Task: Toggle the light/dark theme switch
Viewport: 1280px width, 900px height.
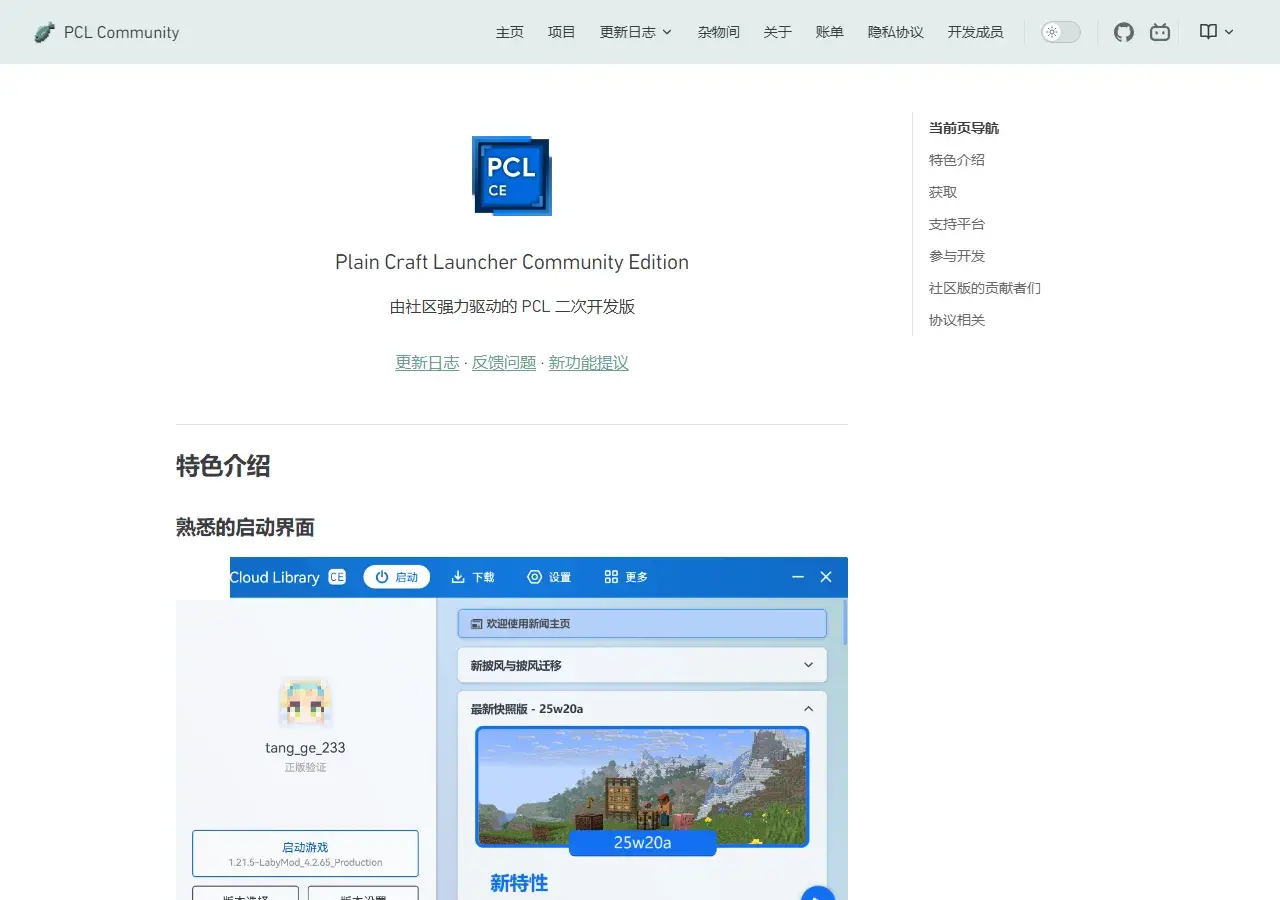Action: (x=1061, y=32)
